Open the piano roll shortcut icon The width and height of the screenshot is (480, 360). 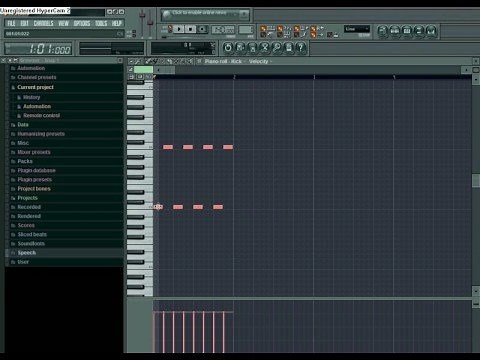(407, 31)
